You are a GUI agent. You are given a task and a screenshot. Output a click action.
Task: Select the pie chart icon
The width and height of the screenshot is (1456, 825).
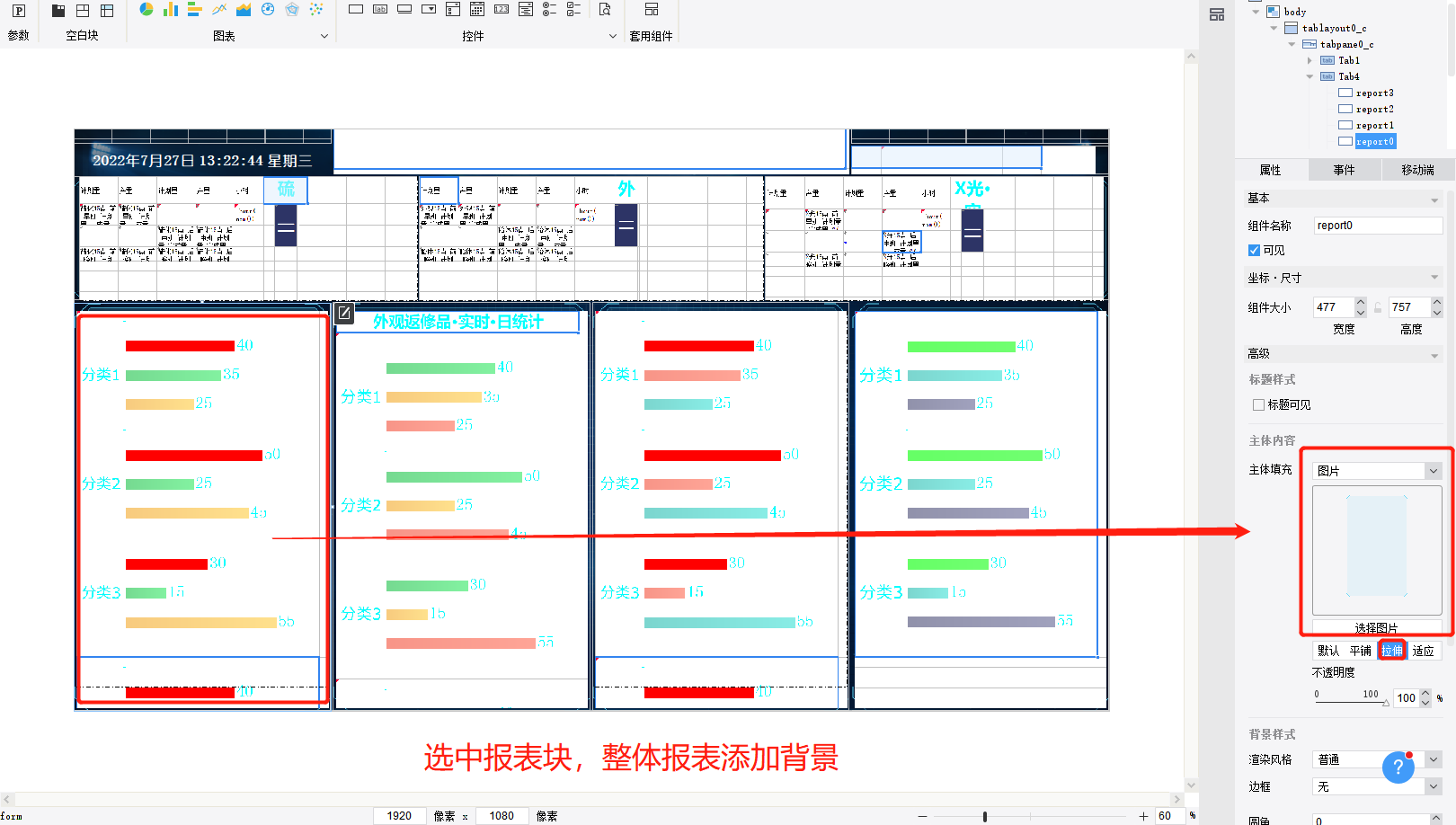(146, 10)
